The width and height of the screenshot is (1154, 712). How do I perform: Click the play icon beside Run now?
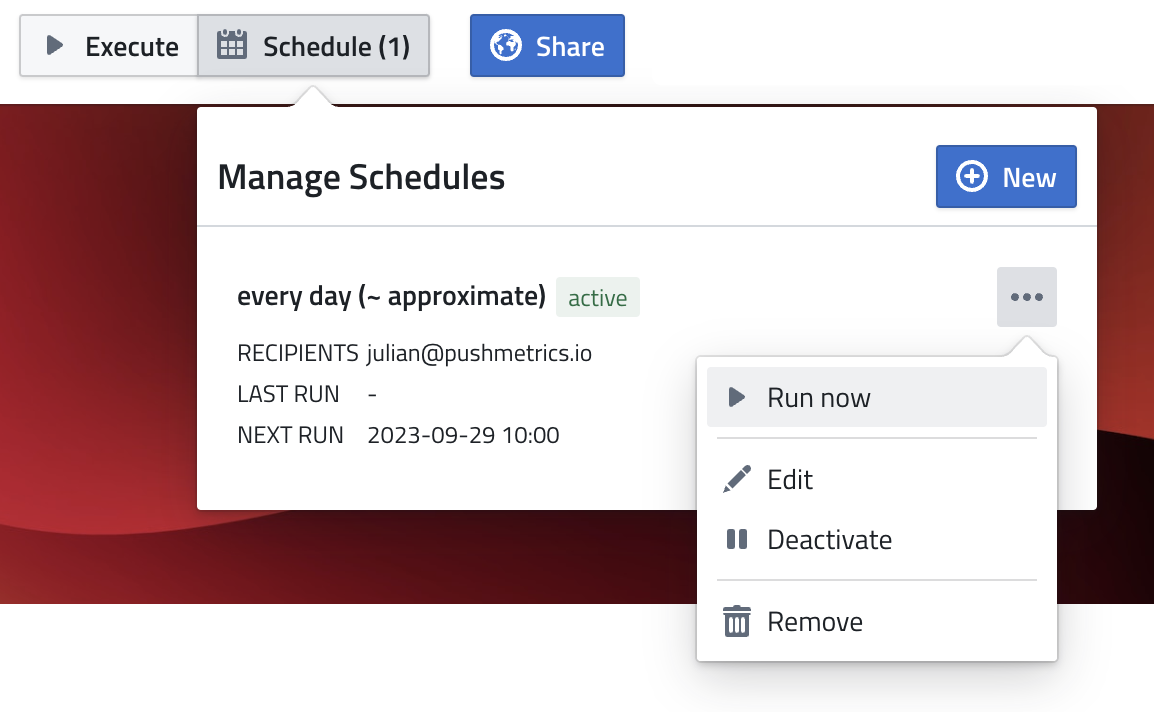point(736,396)
